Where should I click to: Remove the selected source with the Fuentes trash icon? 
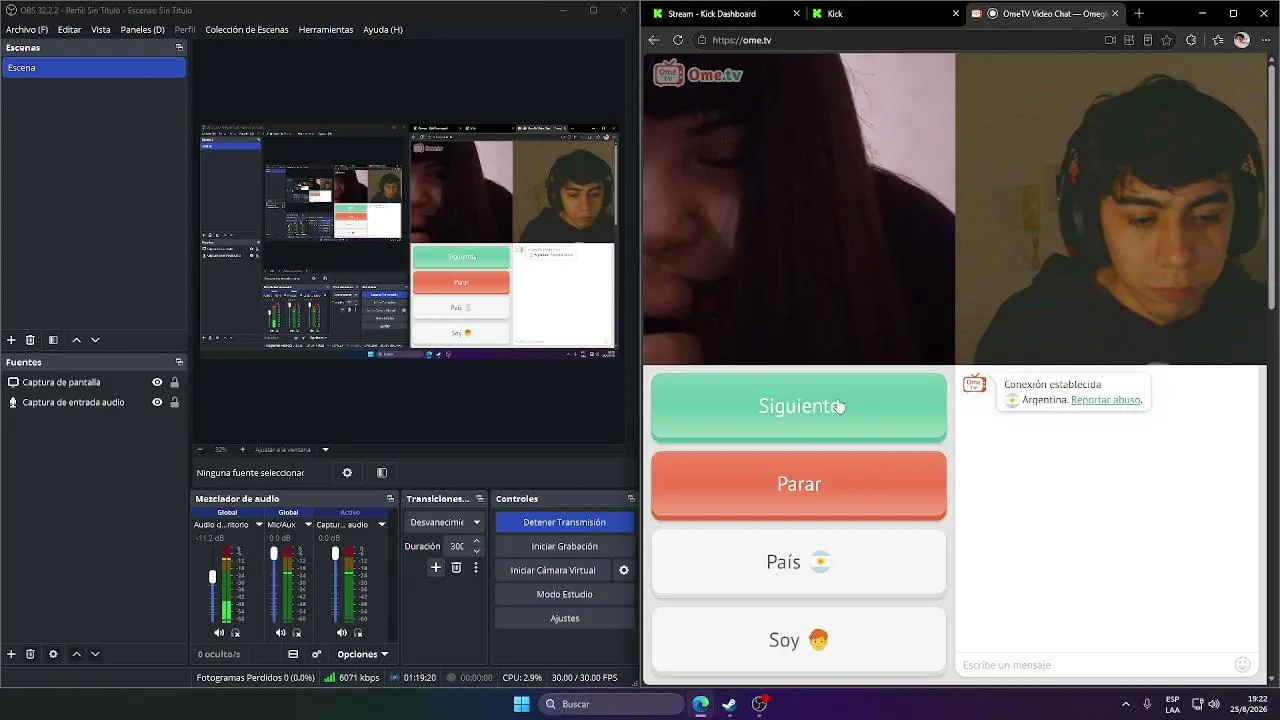pos(30,654)
